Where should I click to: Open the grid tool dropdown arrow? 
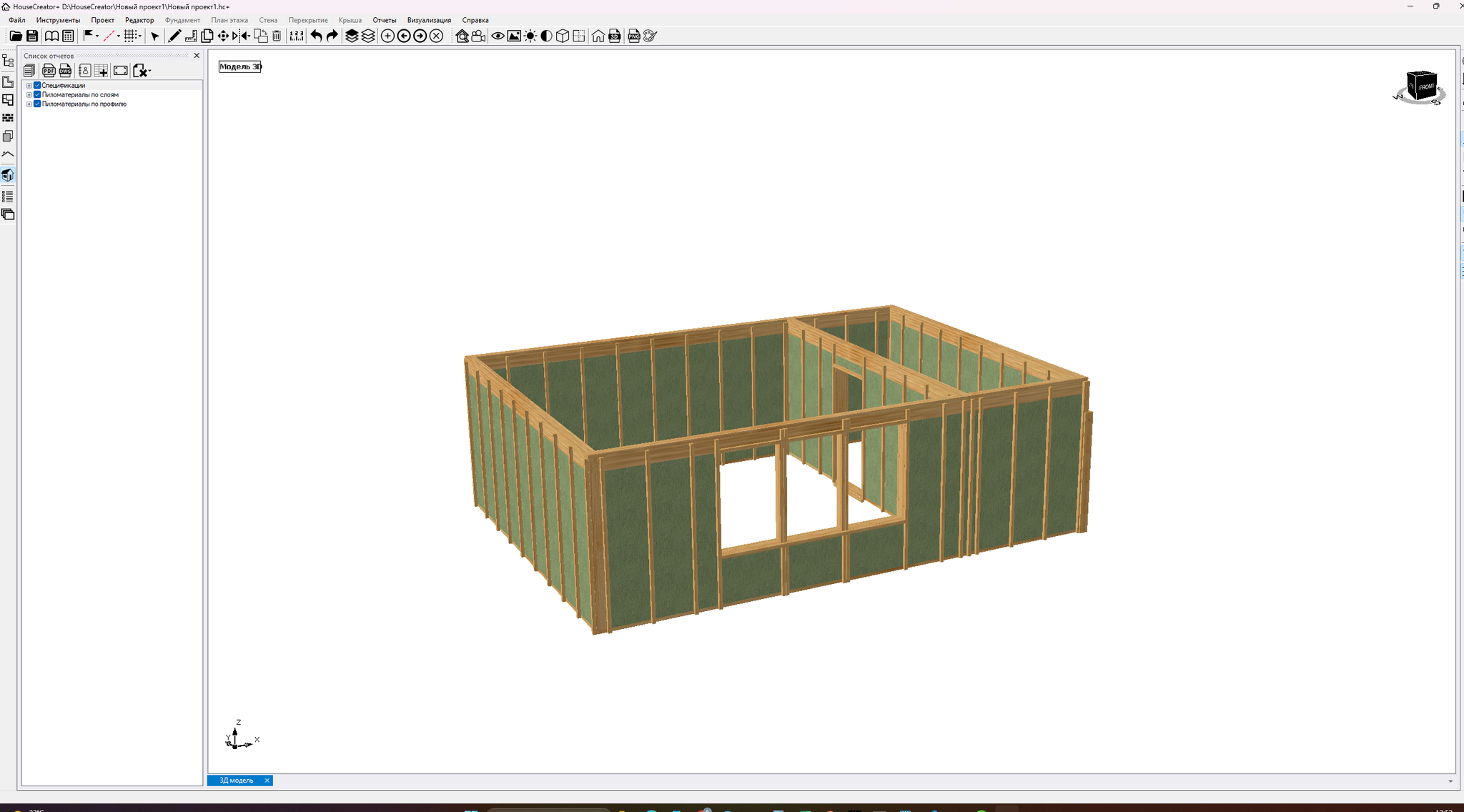(140, 36)
